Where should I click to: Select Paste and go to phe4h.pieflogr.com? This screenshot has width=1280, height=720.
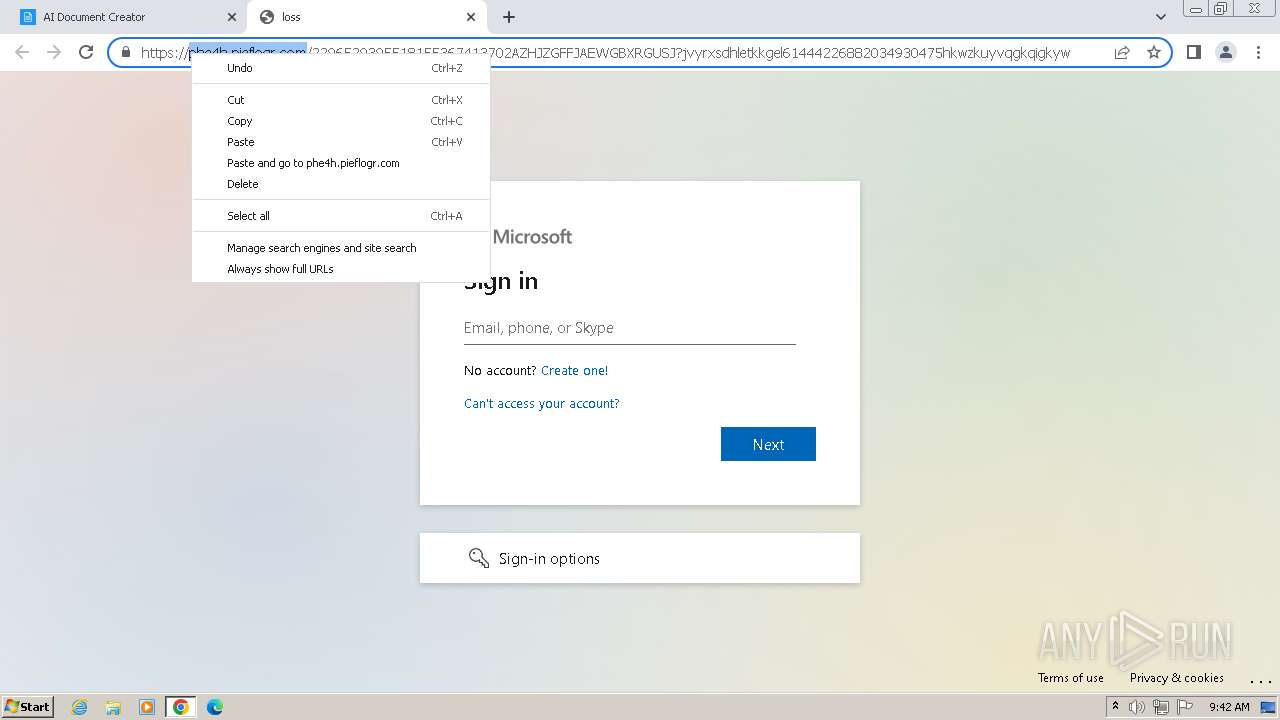click(x=341, y=163)
